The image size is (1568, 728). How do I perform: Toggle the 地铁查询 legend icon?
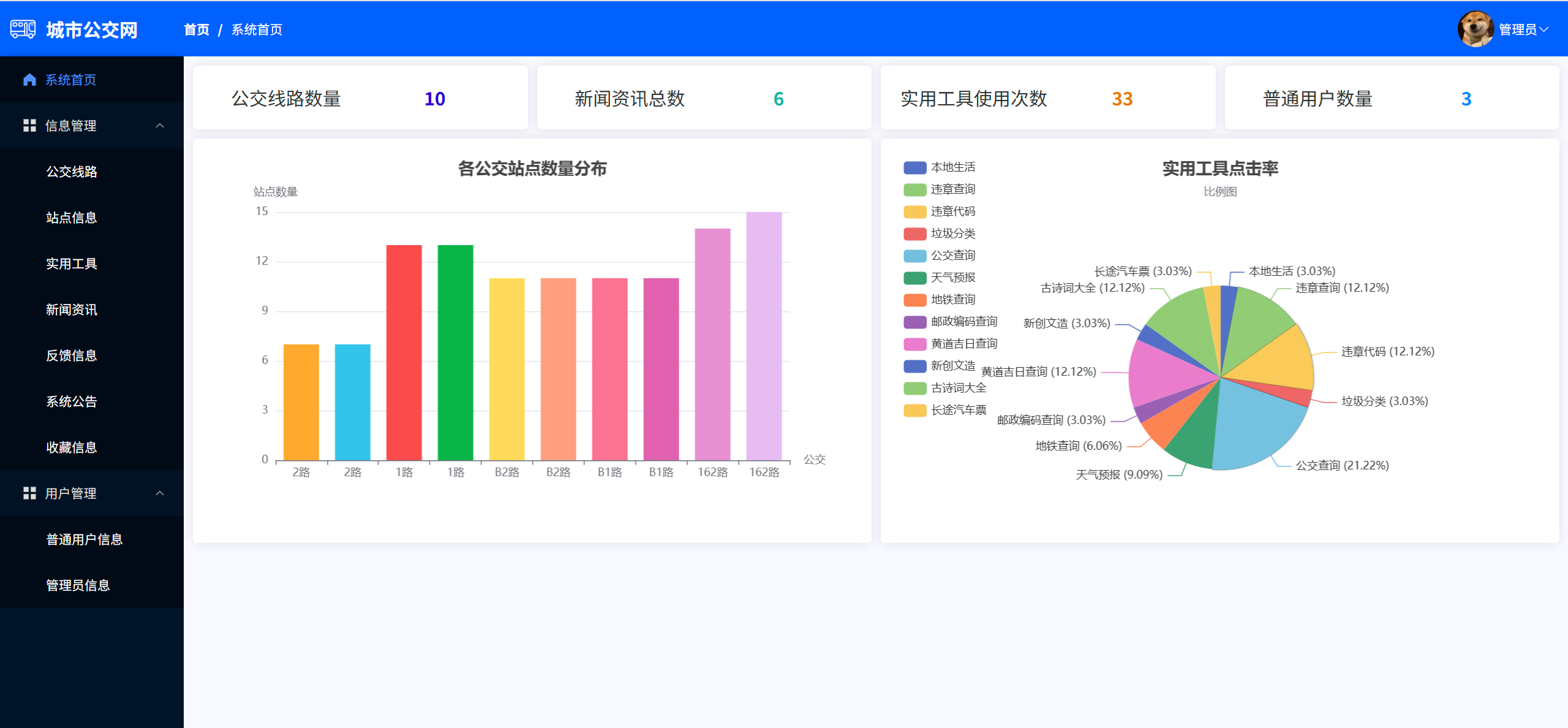(x=915, y=300)
